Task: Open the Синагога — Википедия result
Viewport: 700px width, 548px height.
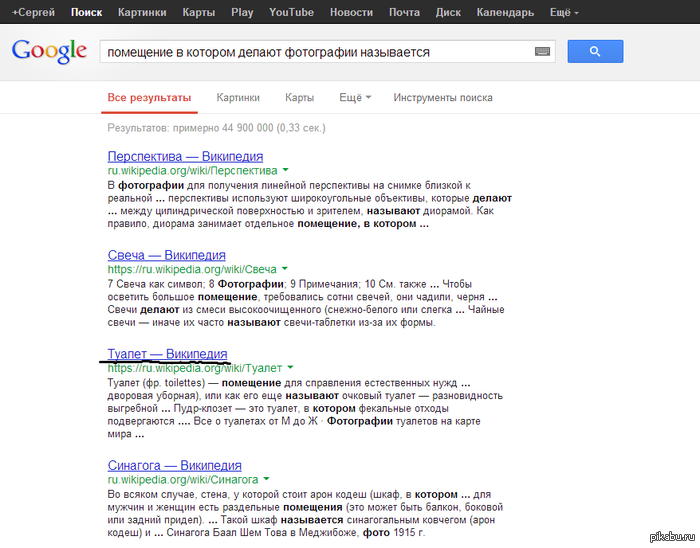Action: pos(174,465)
